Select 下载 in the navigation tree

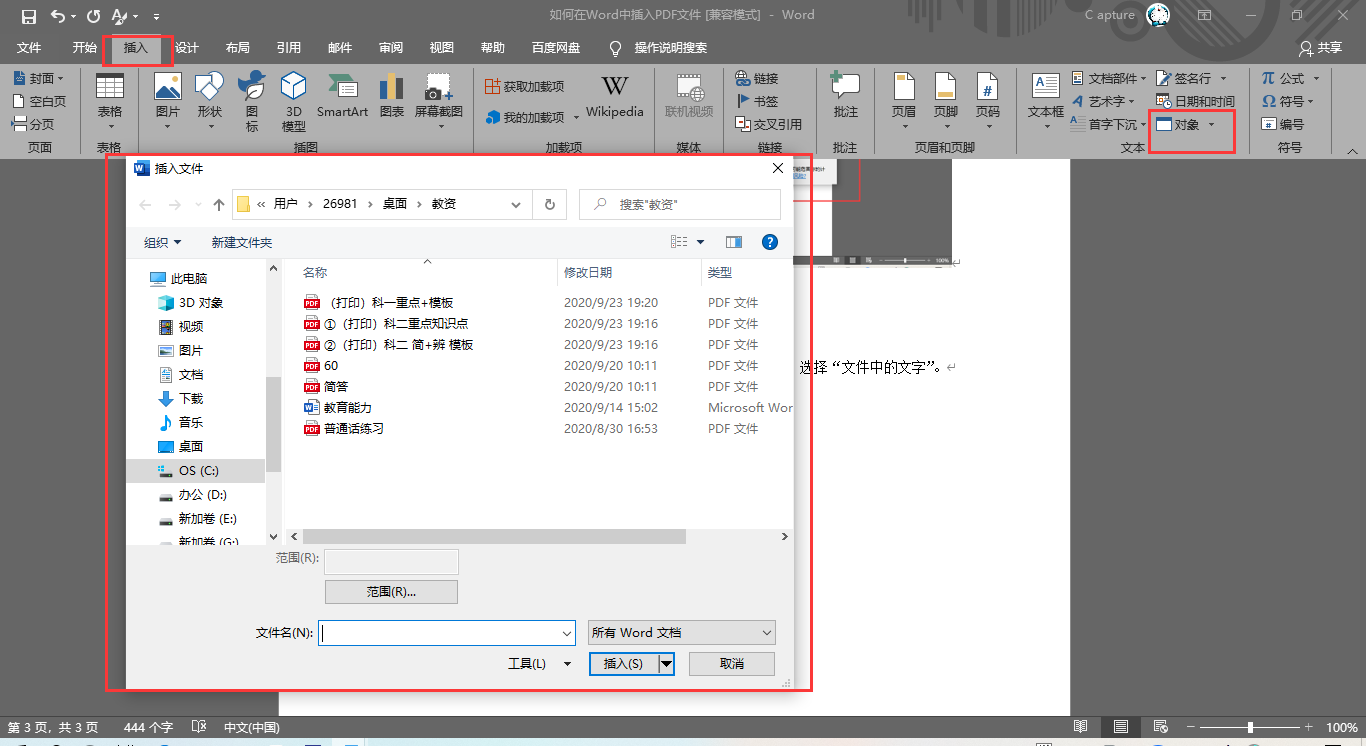coord(191,398)
